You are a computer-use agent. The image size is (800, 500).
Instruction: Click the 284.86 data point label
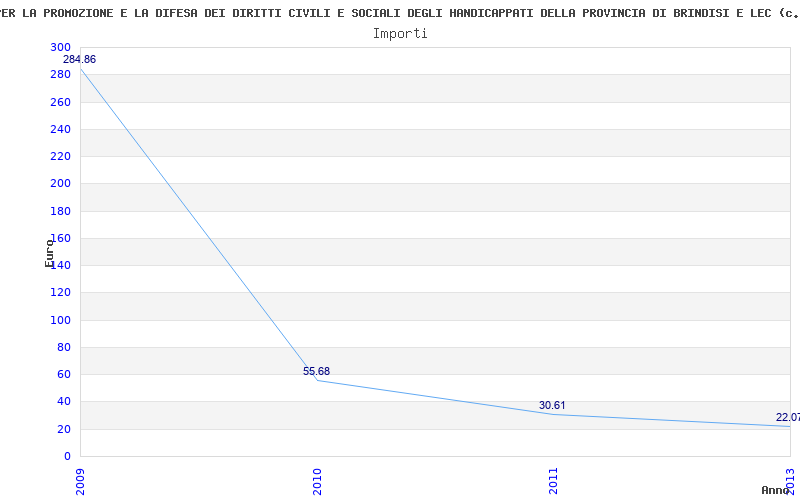pyautogui.click(x=79, y=60)
